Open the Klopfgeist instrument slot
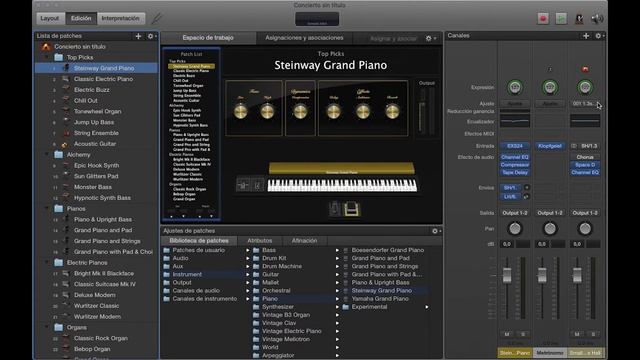This screenshot has width=640, height=360. [x=550, y=146]
